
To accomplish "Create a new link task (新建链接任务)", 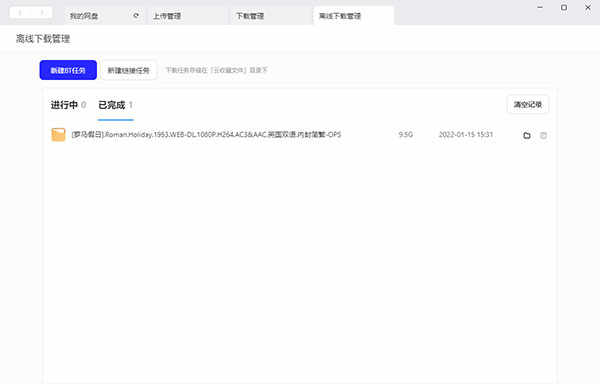I will [129, 70].
